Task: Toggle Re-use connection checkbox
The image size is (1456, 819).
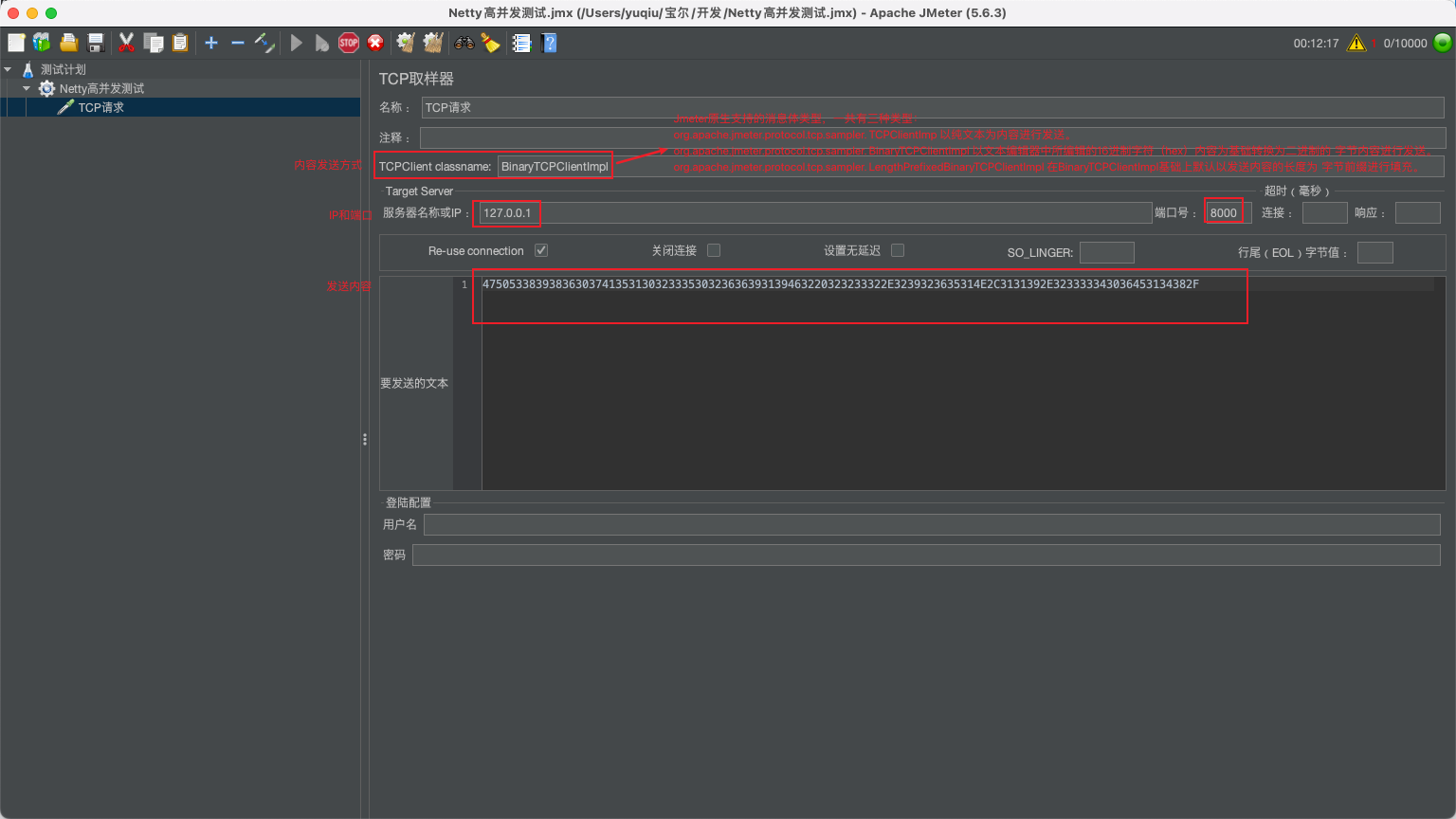Action: point(541,250)
